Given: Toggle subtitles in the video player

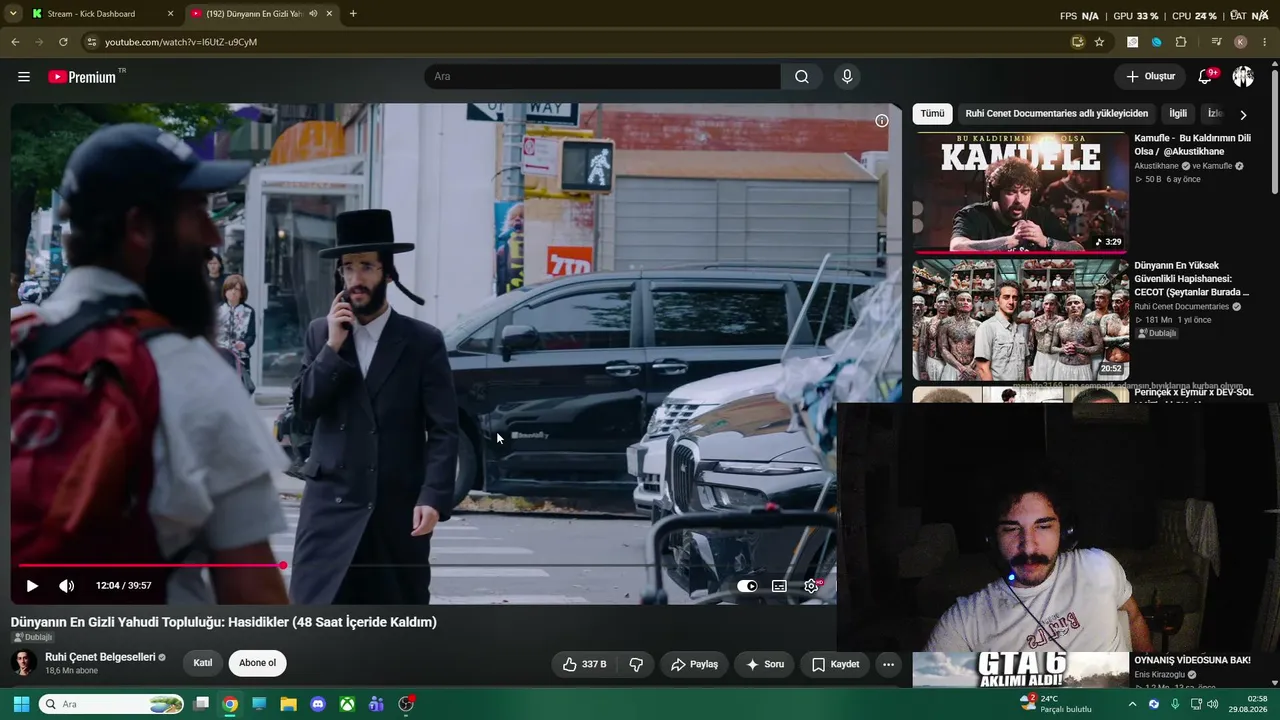Looking at the screenshot, I should point(779,586).
